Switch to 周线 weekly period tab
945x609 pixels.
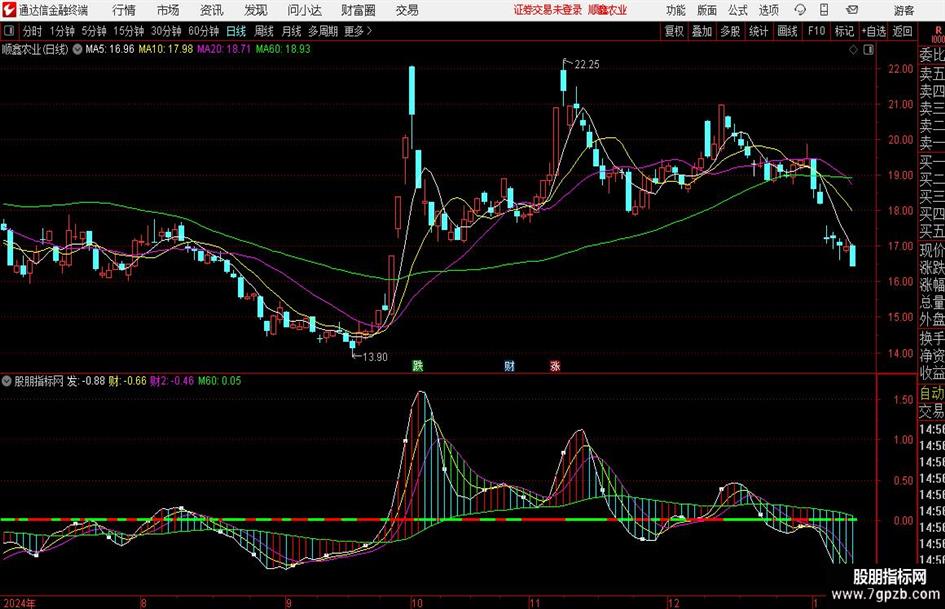(x=263, y=31)
